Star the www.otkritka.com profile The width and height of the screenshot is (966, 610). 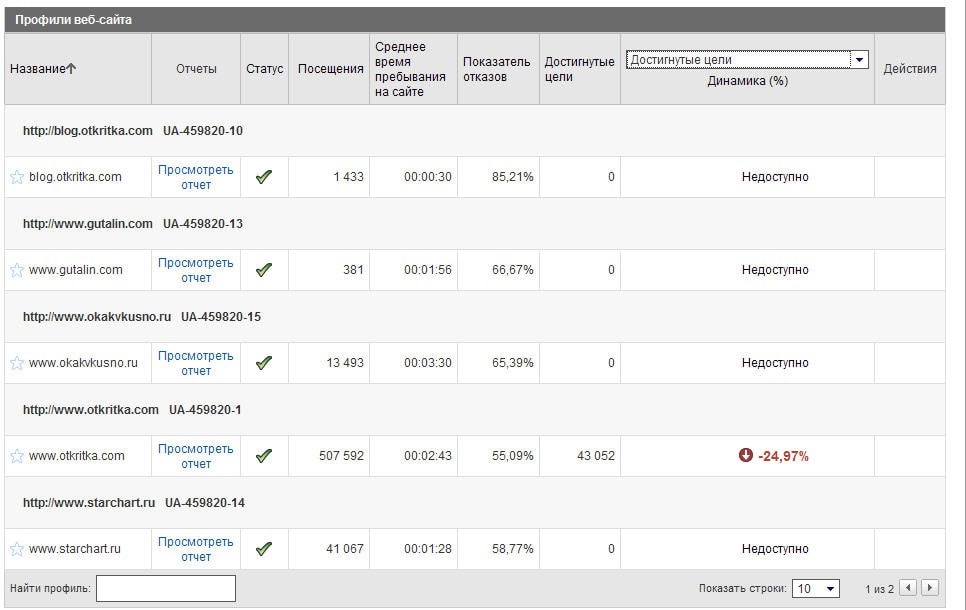point(17,456)
